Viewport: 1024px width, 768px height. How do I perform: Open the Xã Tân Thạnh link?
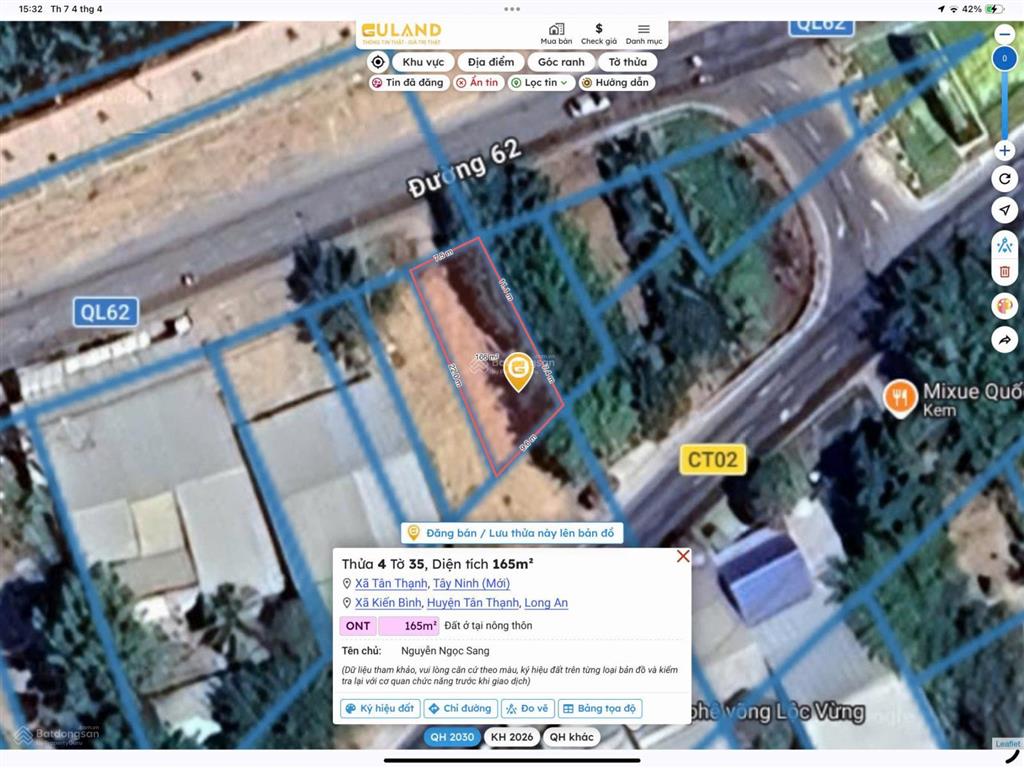click(391, 583)
